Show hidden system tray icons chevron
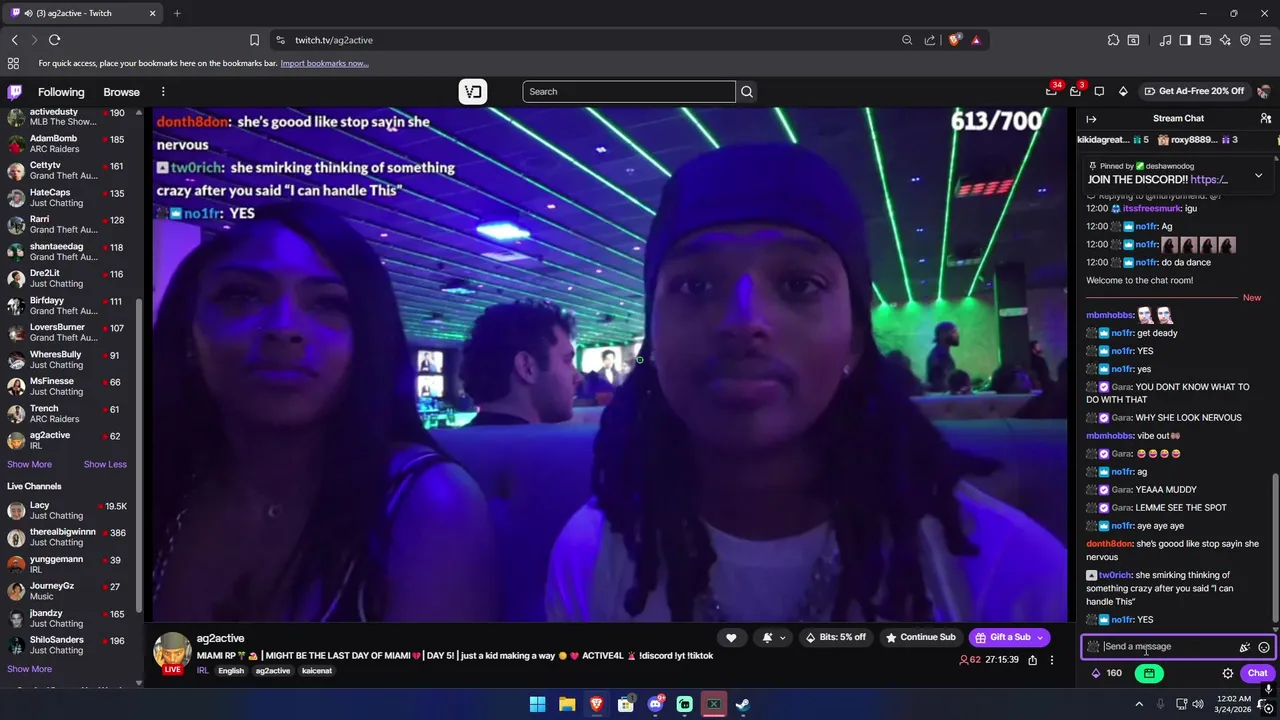This screenshot has height=720, width=1280. (1138, 704)
